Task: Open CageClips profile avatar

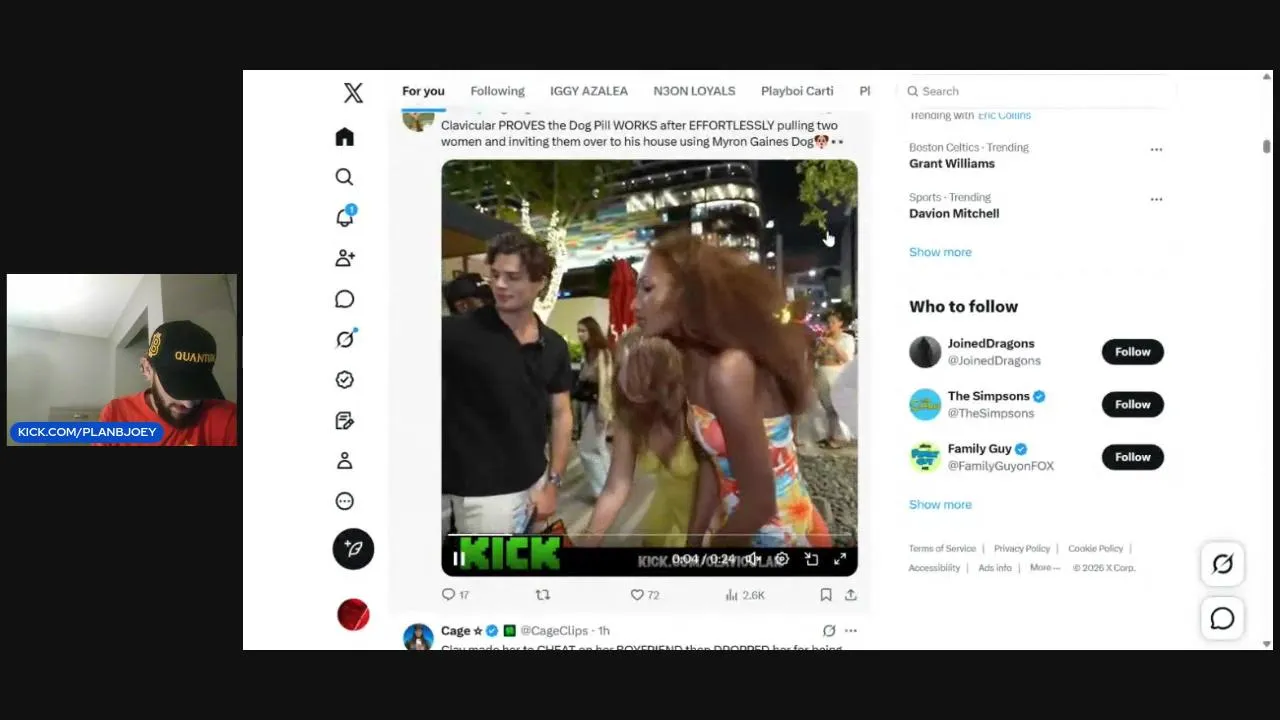Action: (x=418, y=637)
